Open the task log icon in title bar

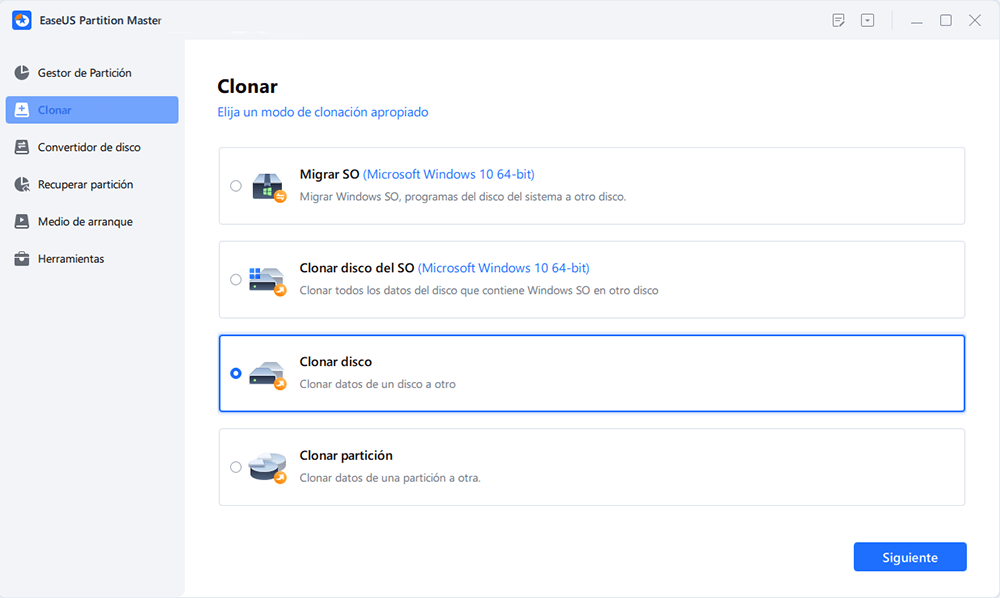[x=839, y=20]
